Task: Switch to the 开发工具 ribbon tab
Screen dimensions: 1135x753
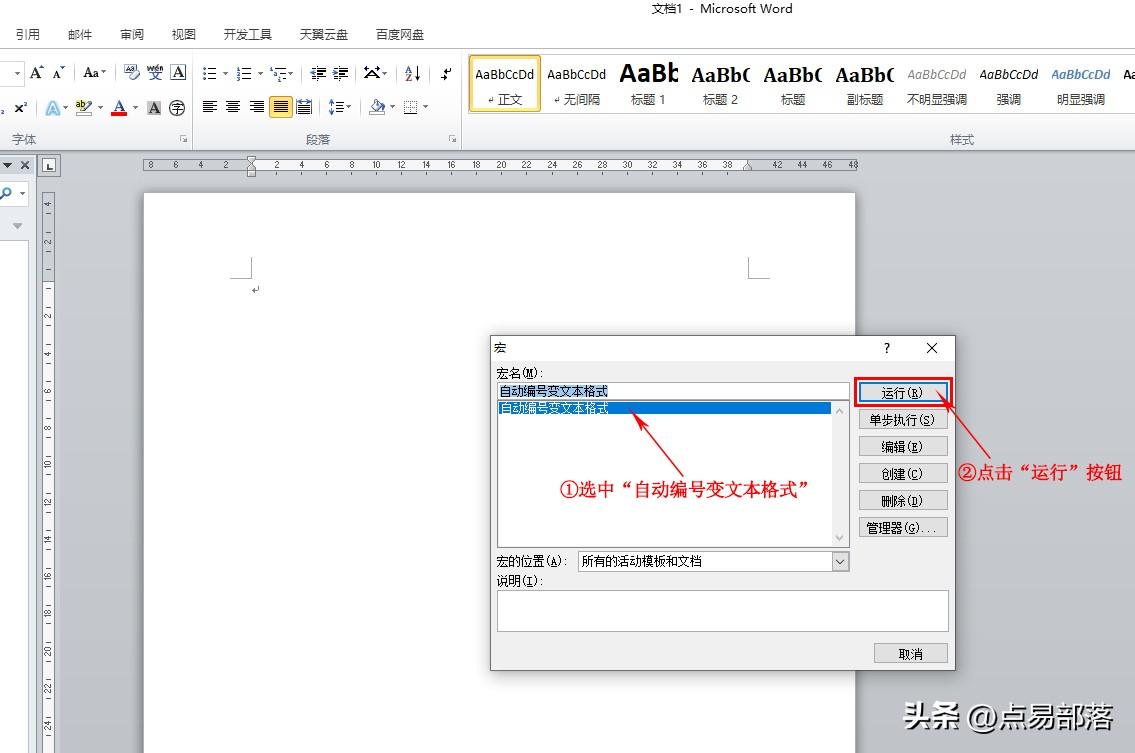Action: click(x=248, y=34)
